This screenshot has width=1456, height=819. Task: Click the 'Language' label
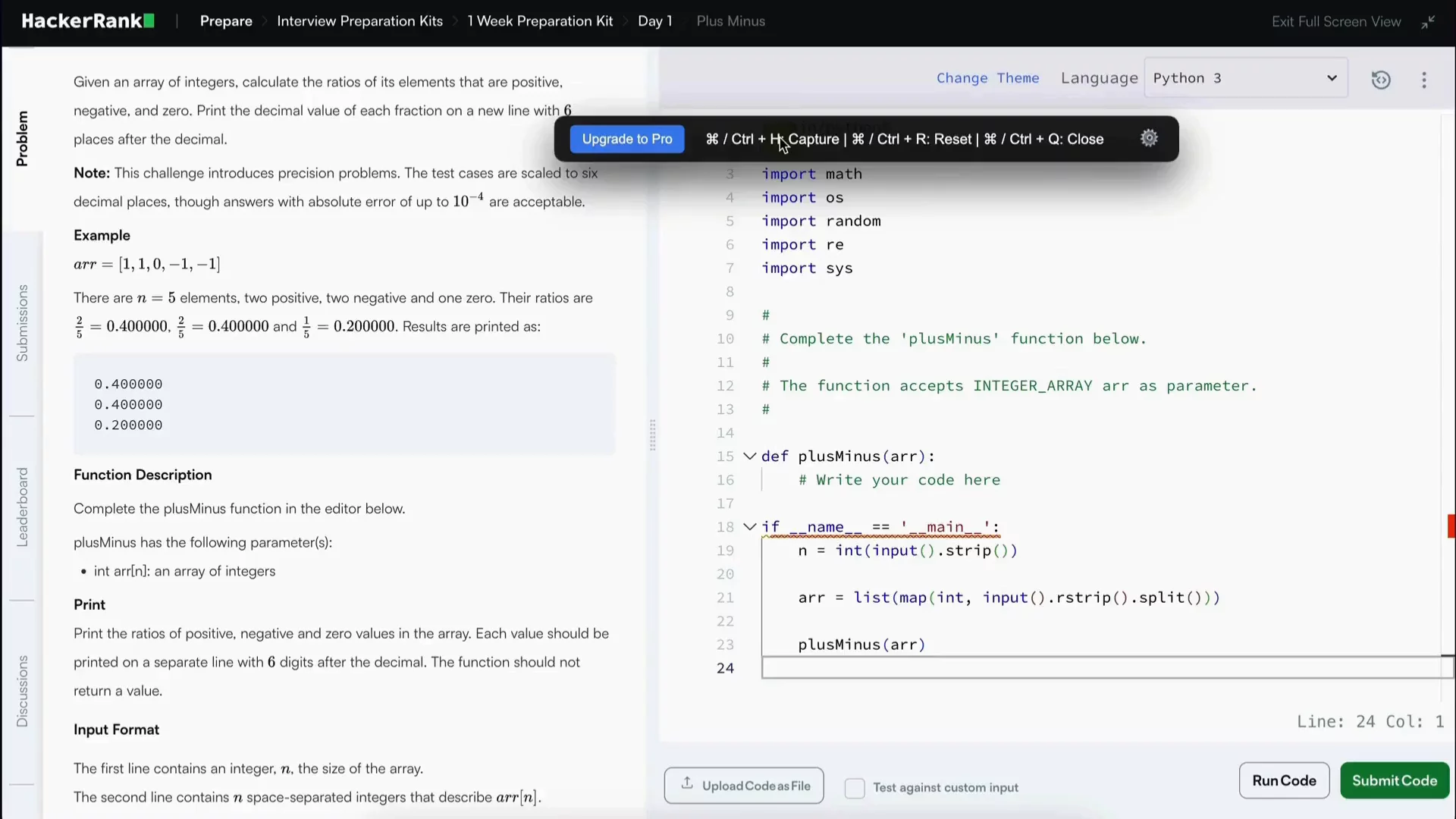(x=1099, y=78)
